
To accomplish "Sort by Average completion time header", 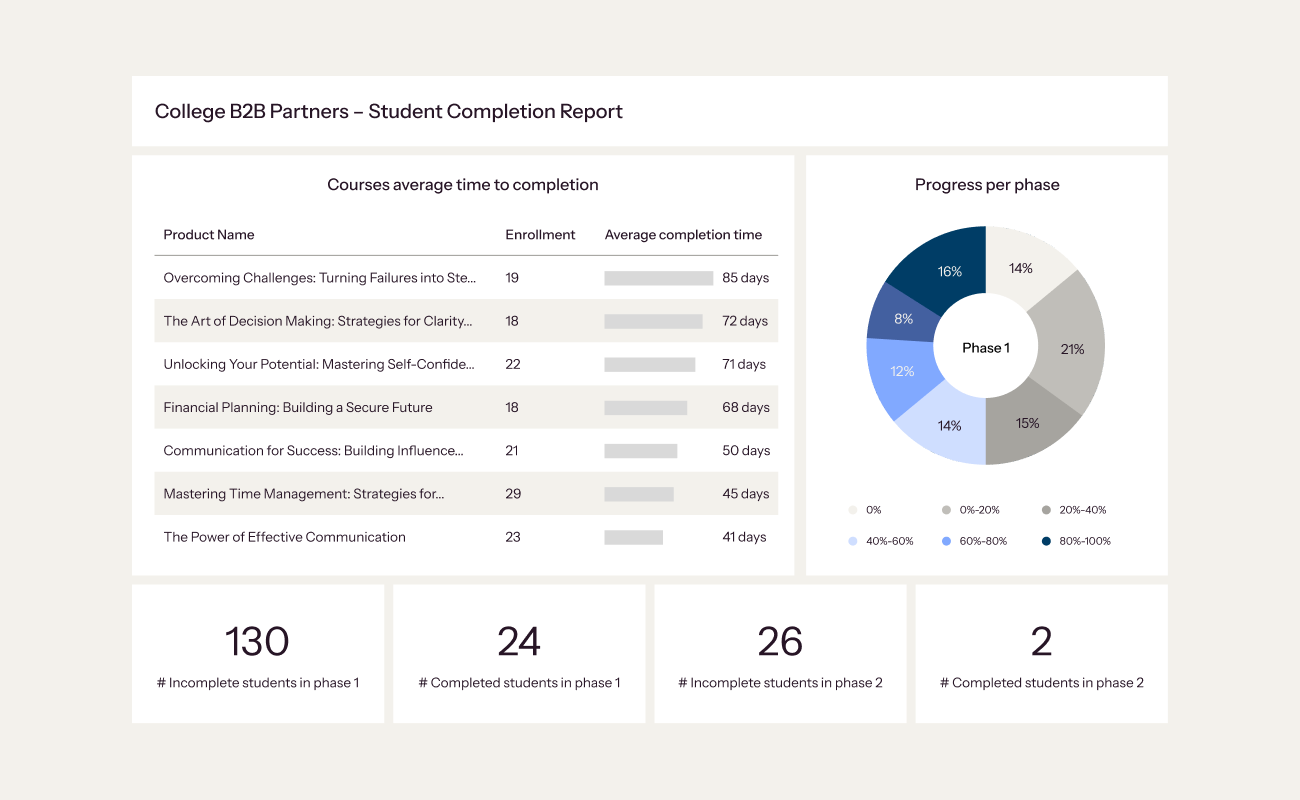I will (683, 235).
